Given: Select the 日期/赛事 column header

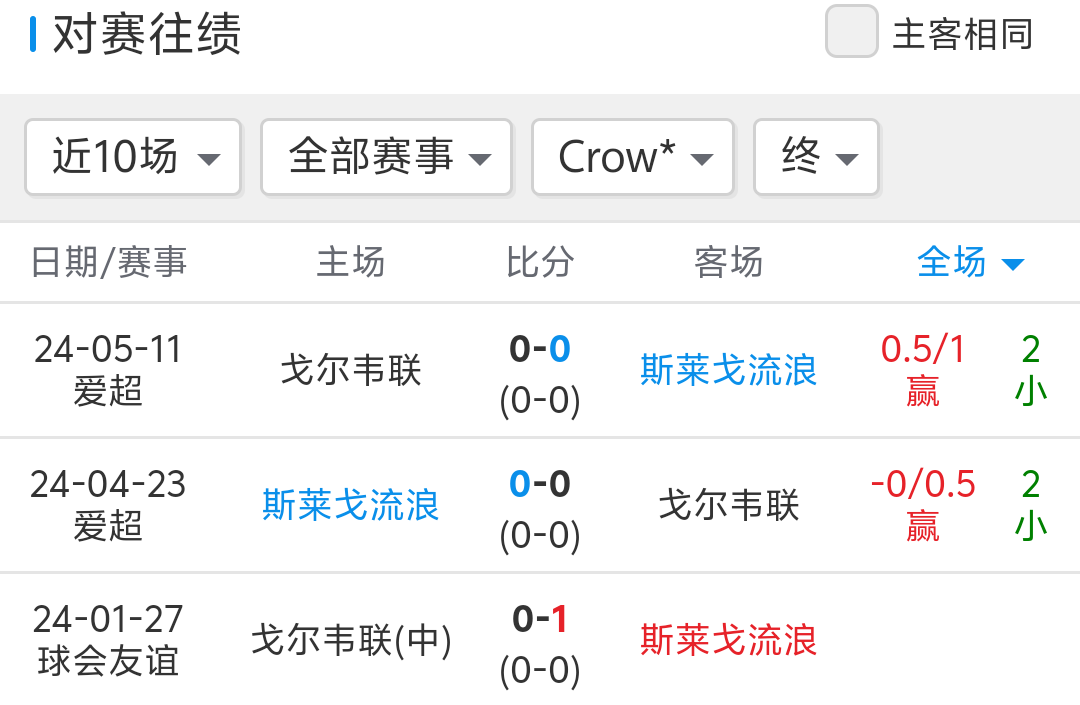Looking at the screenshot, I should coord(109,263).
